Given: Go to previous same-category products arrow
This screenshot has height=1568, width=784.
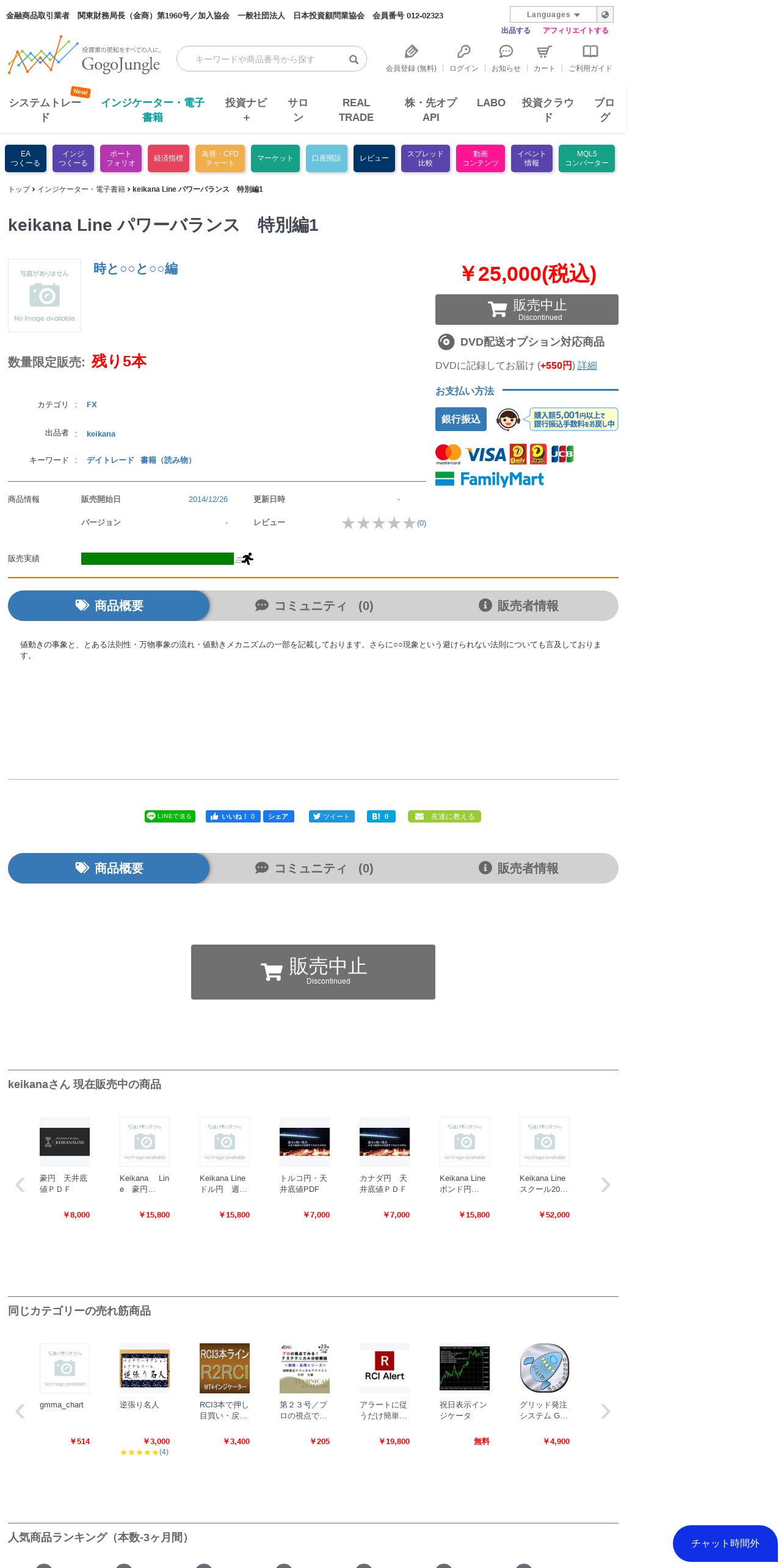Looking at the screenshot, I should (x=20, y=1411).
